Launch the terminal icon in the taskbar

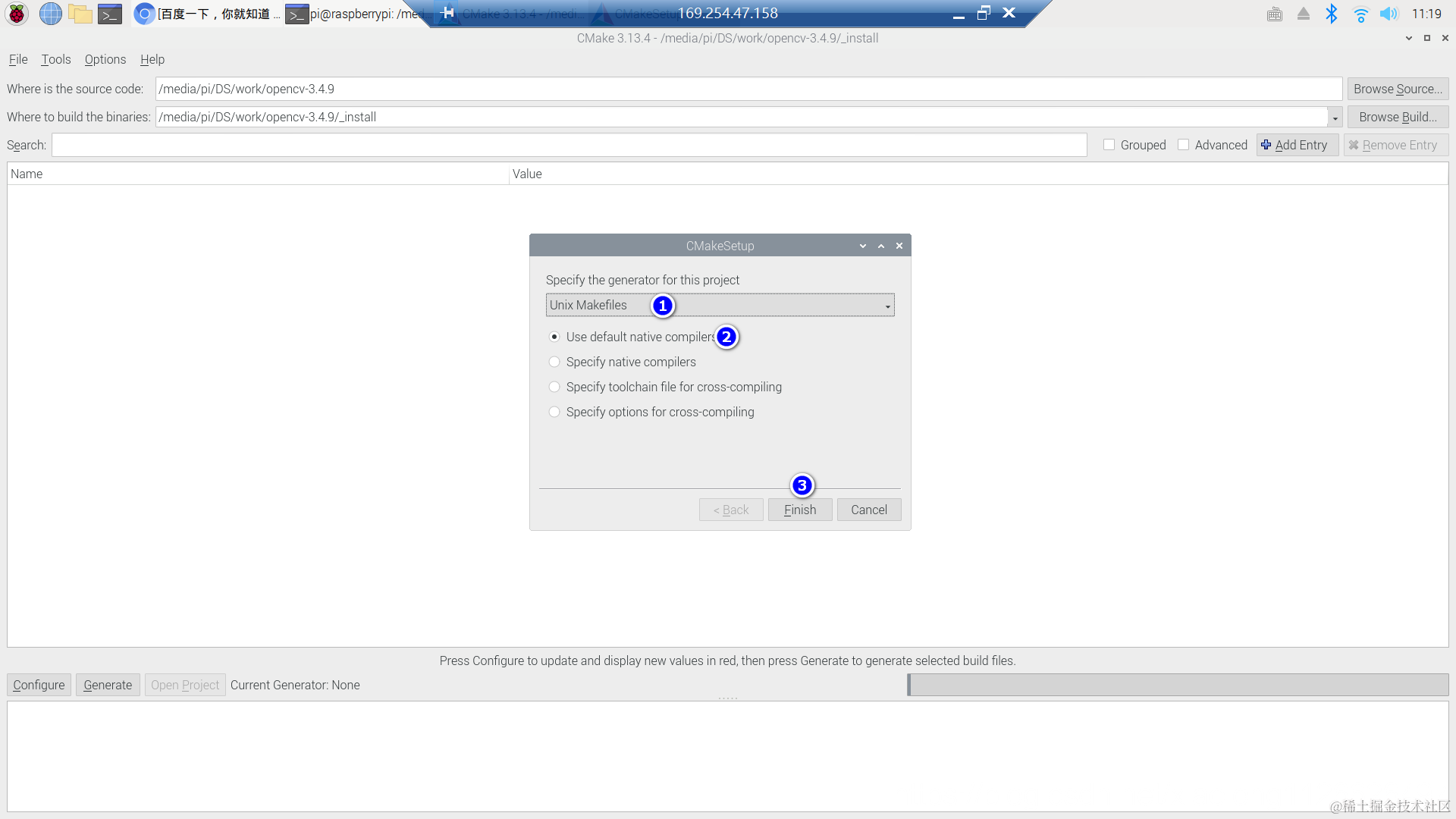110,14
